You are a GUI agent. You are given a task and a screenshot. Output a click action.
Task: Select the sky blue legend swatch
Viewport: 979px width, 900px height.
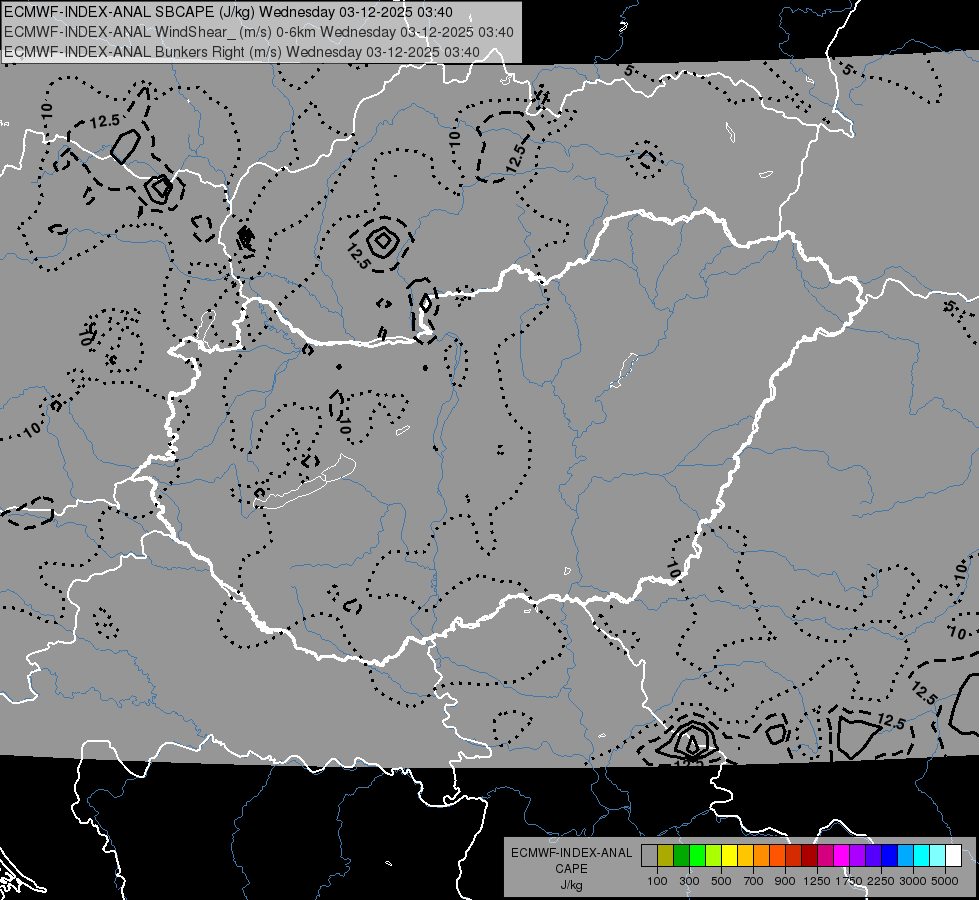pyautogui.click(x=905, y=855)
